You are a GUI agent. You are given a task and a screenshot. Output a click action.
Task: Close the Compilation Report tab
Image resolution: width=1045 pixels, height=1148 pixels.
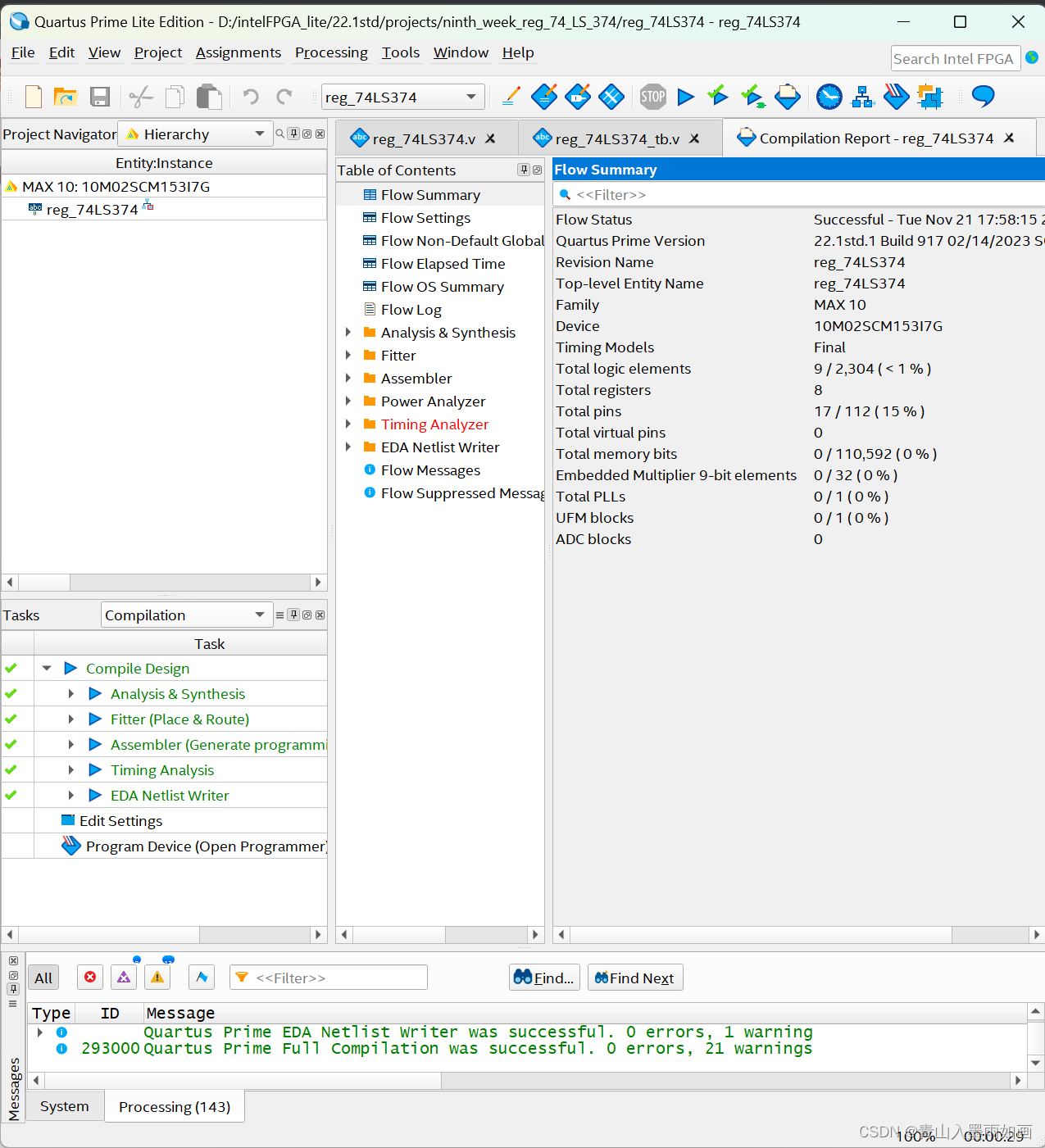click(1009, 138)
